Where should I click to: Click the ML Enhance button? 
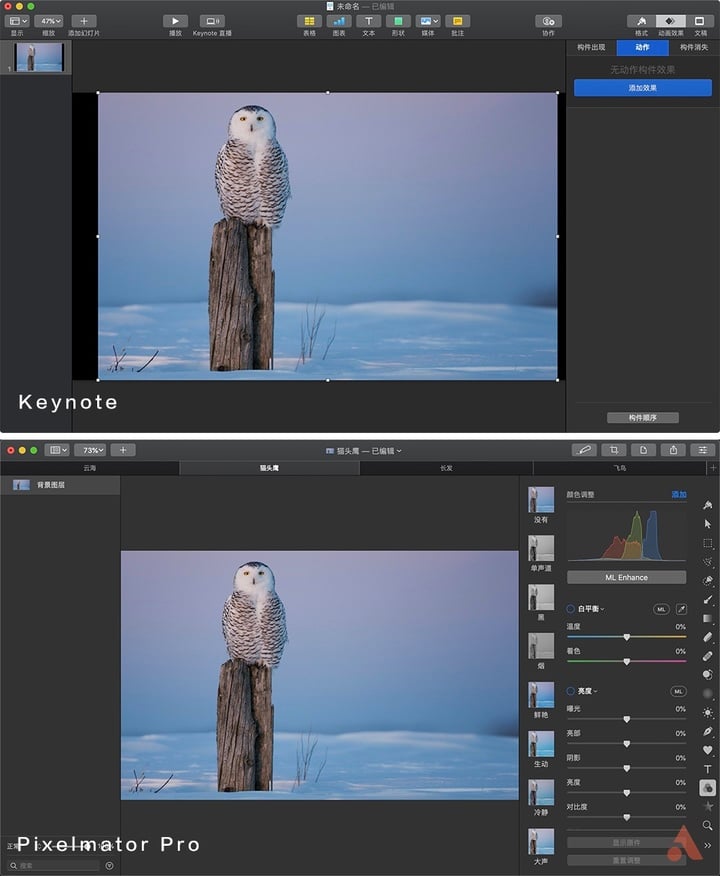(626, 578)
